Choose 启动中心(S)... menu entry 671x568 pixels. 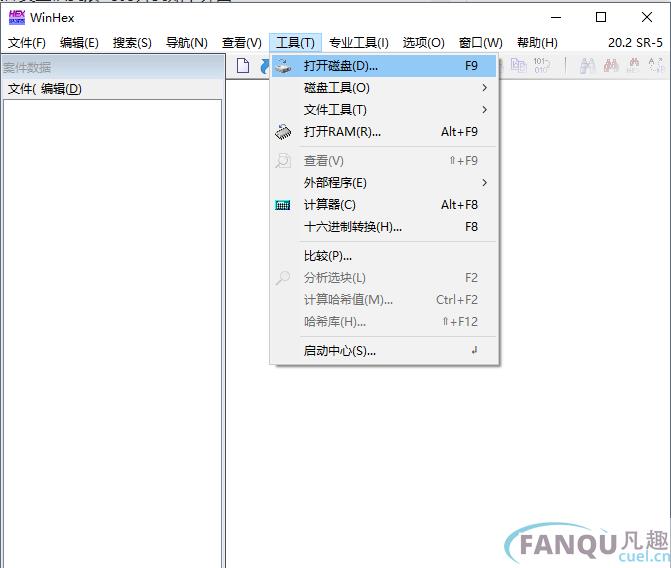coord(384,351)
